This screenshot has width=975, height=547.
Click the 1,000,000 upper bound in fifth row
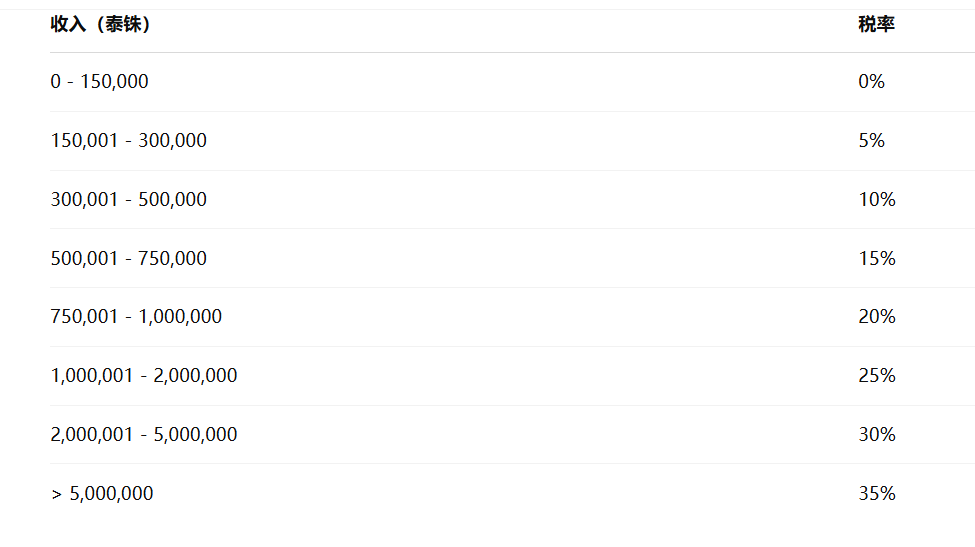pos(180,316)
